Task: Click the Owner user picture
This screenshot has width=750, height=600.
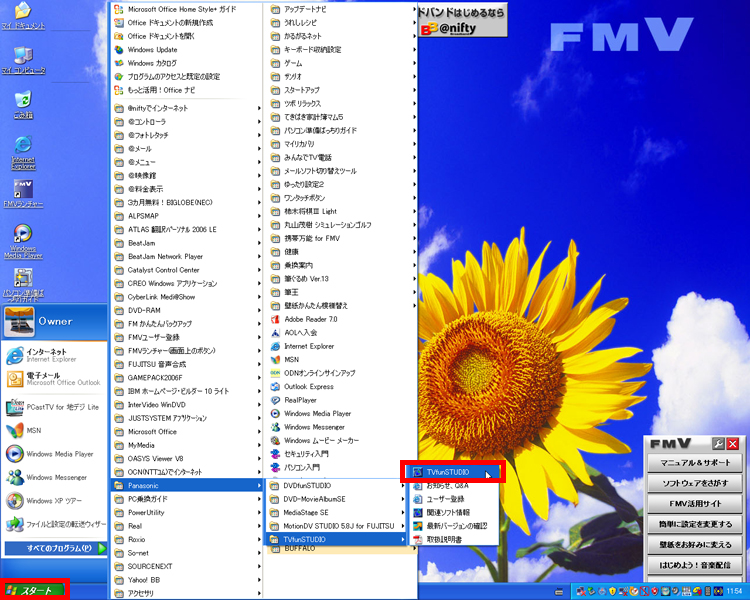Action: [x=19, y=321]
